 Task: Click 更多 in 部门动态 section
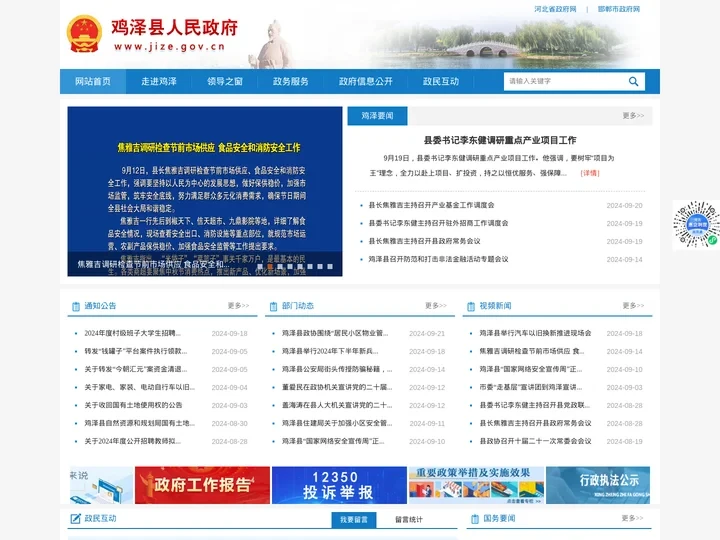(436, 306)
